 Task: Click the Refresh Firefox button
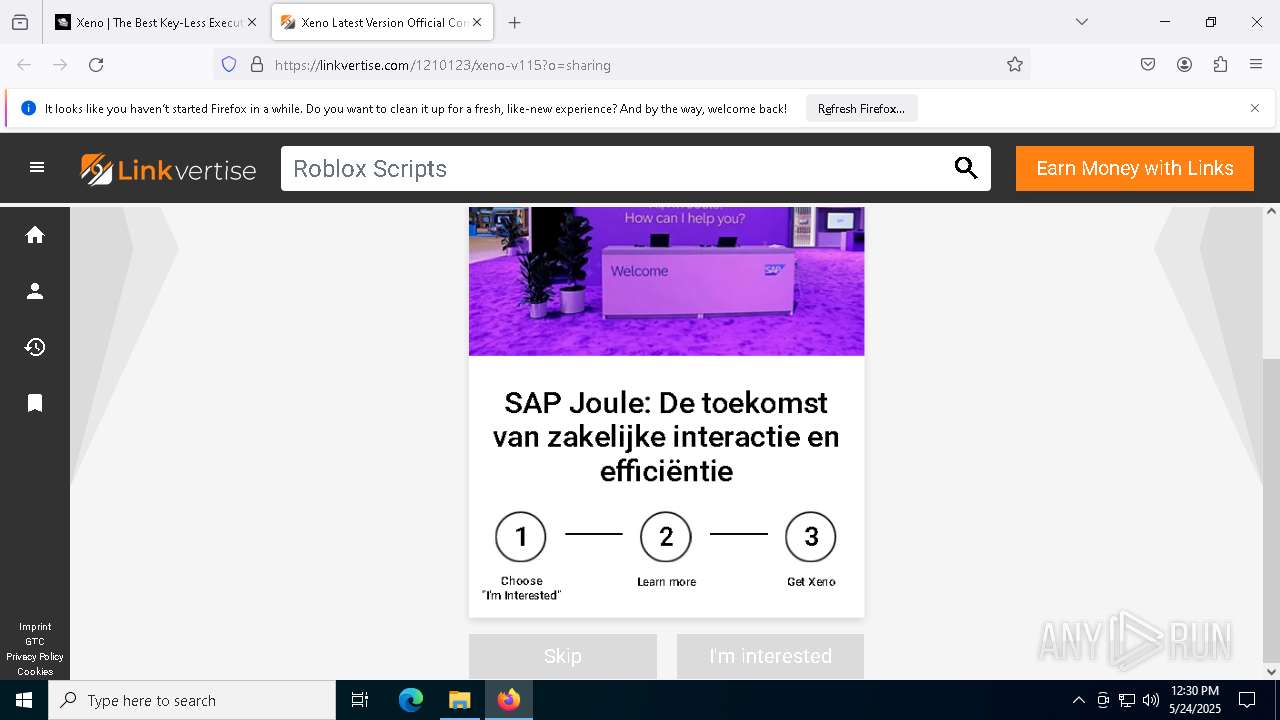(x=861, y=109)
